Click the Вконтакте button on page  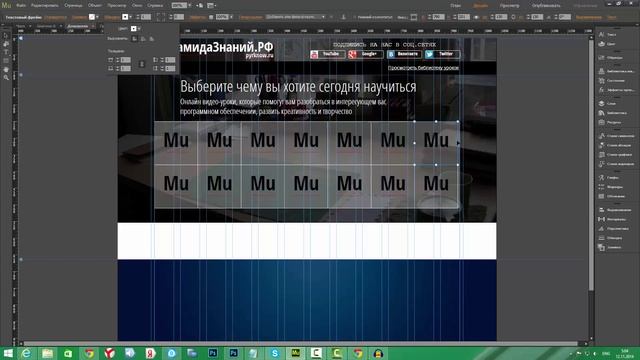(404, 54)
